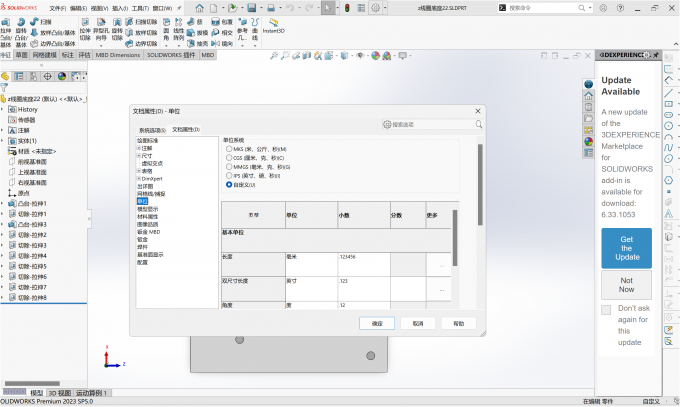Click the dialog's outer vertical scrollbar
The width and height of the screenshot is (680, 407).
pos(480,184)
